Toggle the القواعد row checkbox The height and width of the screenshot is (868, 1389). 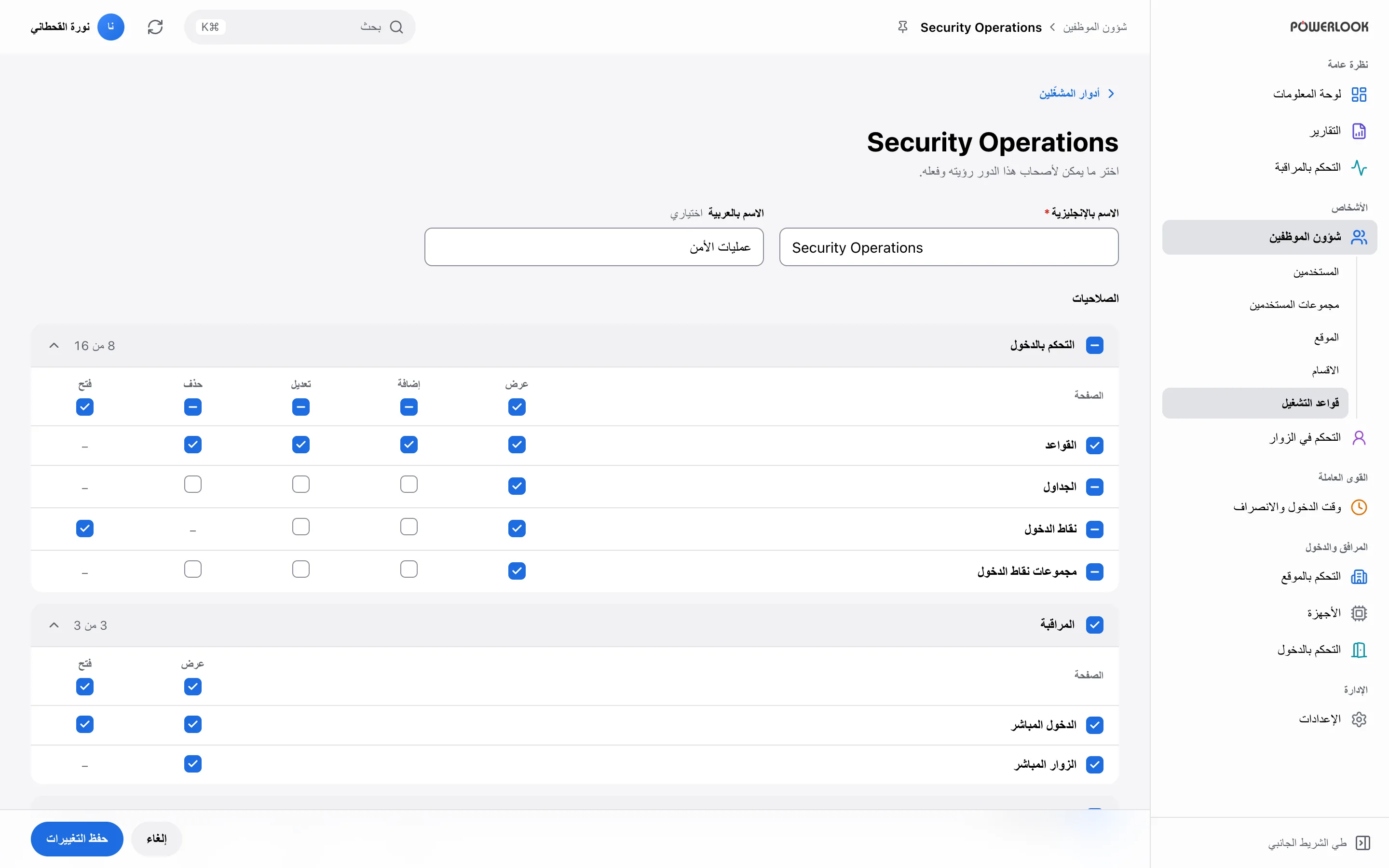point(1094,446)
